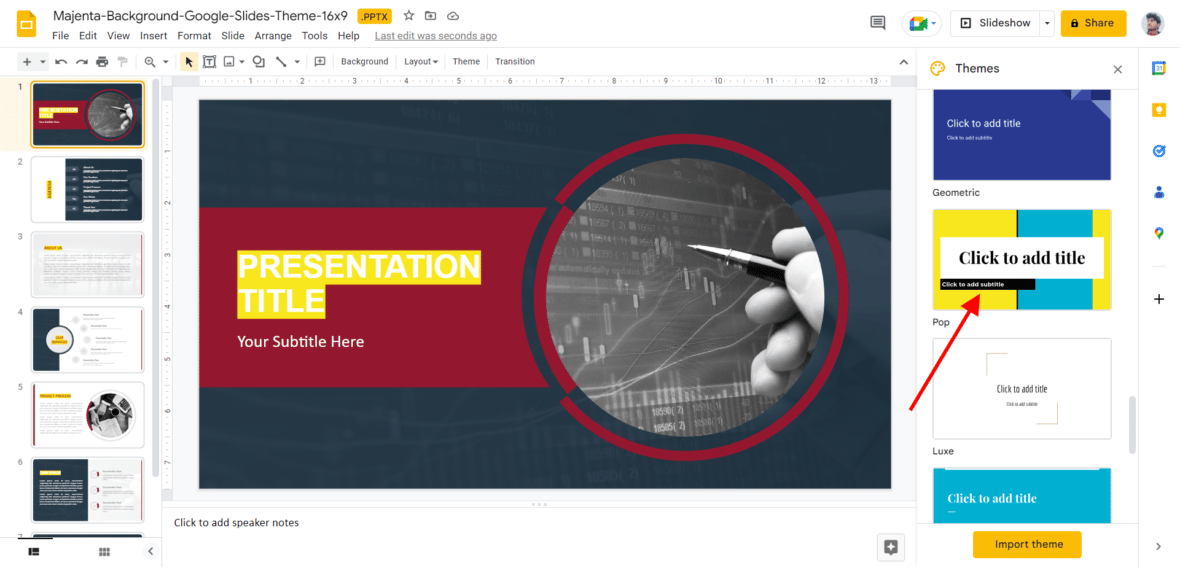1180x568 pixels.
Task: Open Google Calendar side panel icon
Action: [x=1159, y=69]
